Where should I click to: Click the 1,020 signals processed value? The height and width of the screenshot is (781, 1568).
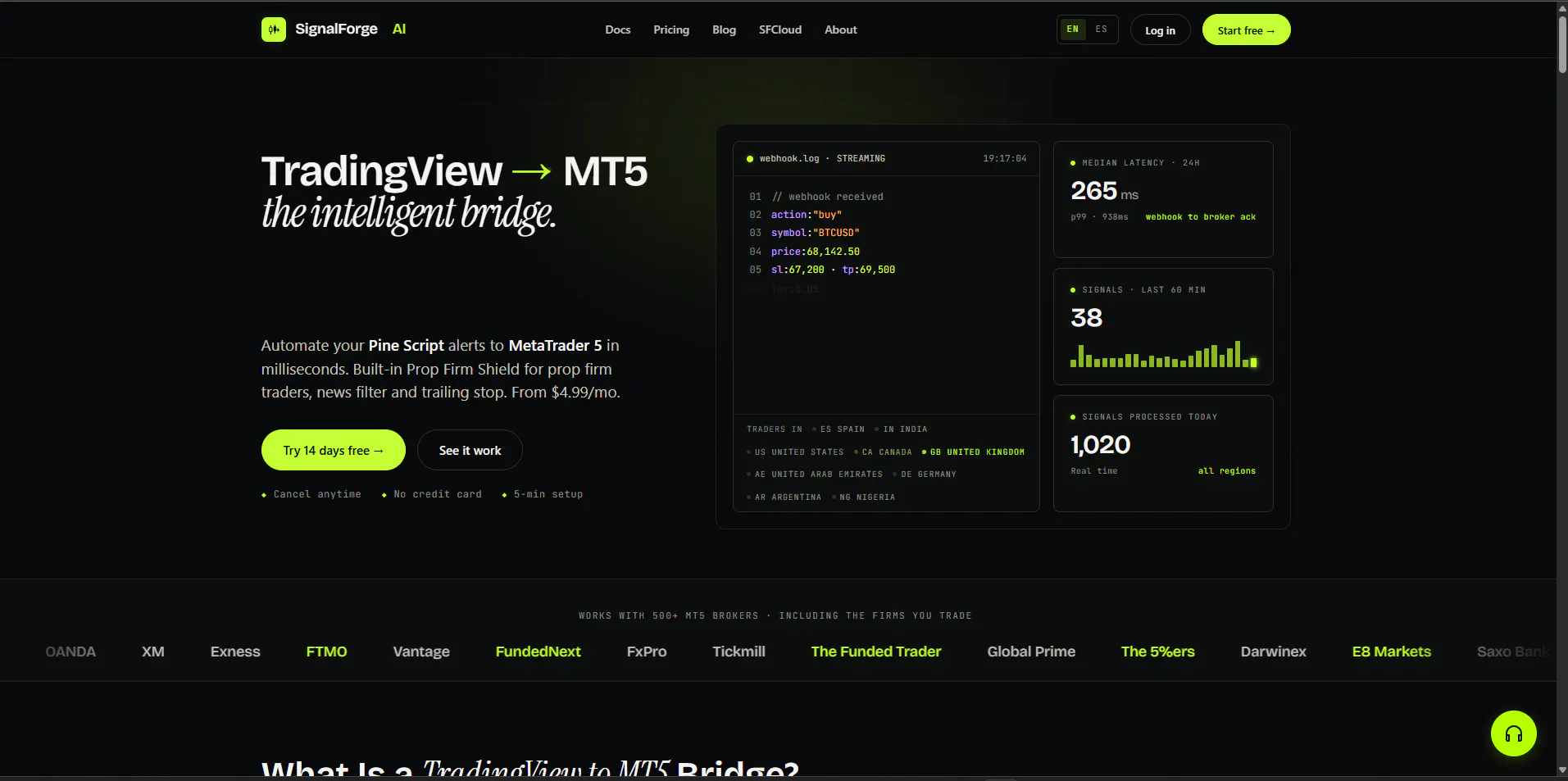[1100, 445]
